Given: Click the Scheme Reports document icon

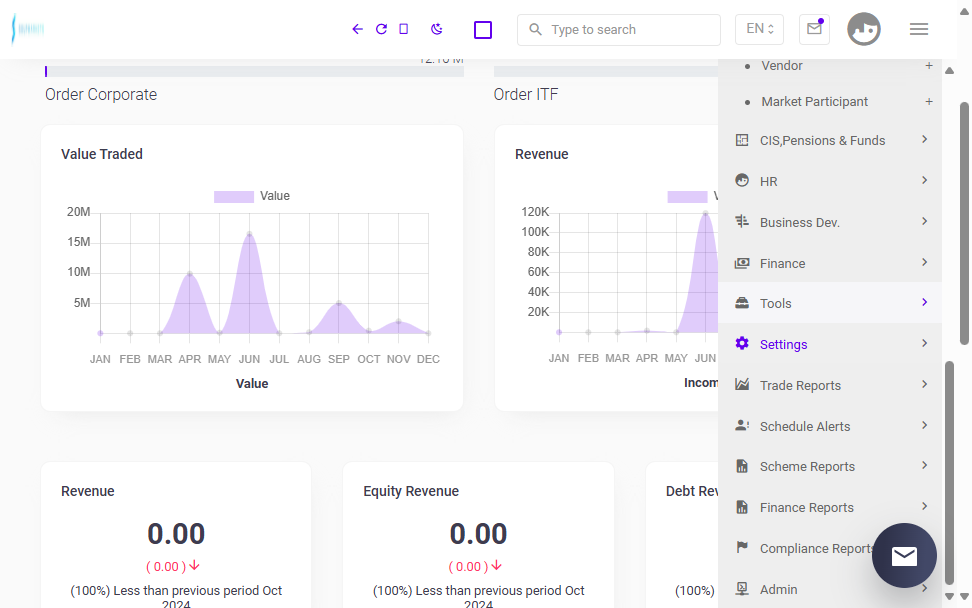Looking at the screenshot, I should (741, 466).
